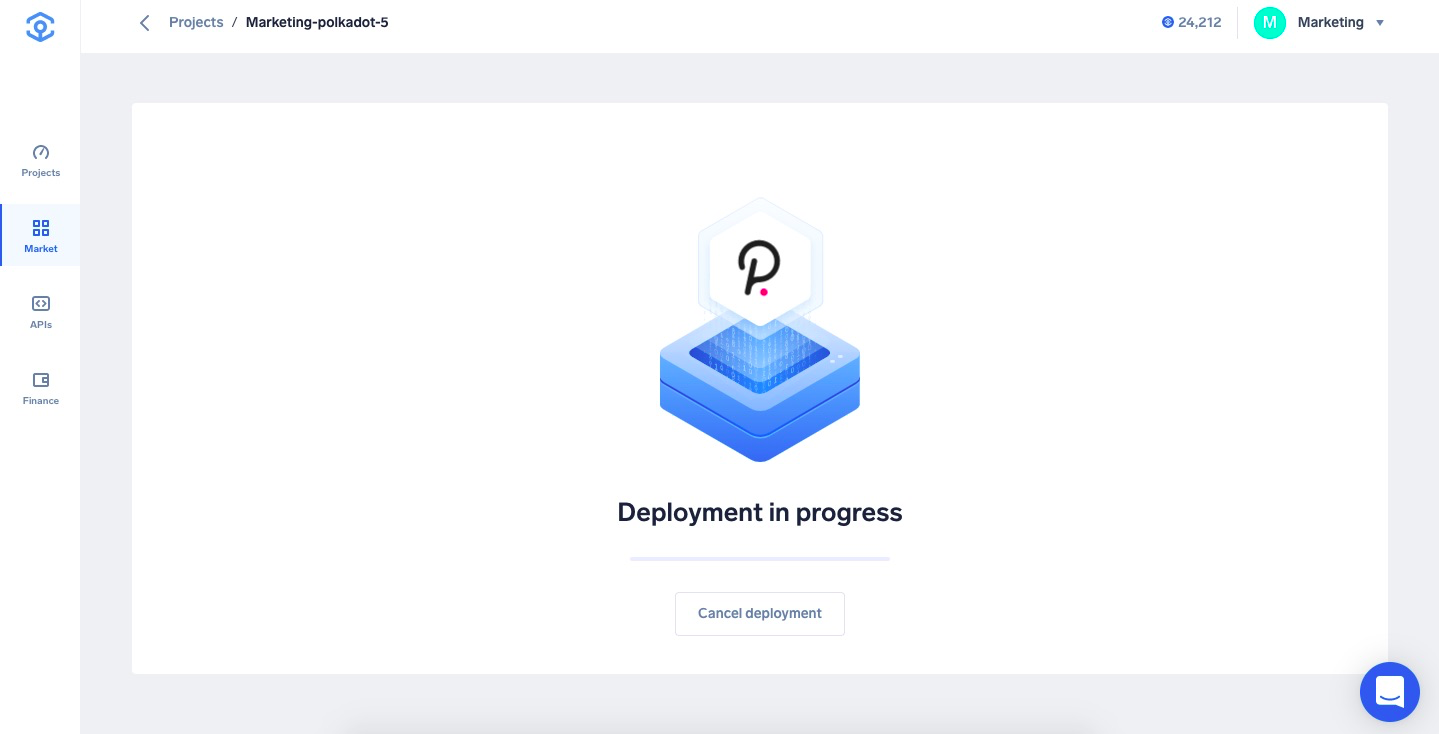Click the green M workspace avatar
The height and width of the screenshot is (734, 1439).
1270,22
